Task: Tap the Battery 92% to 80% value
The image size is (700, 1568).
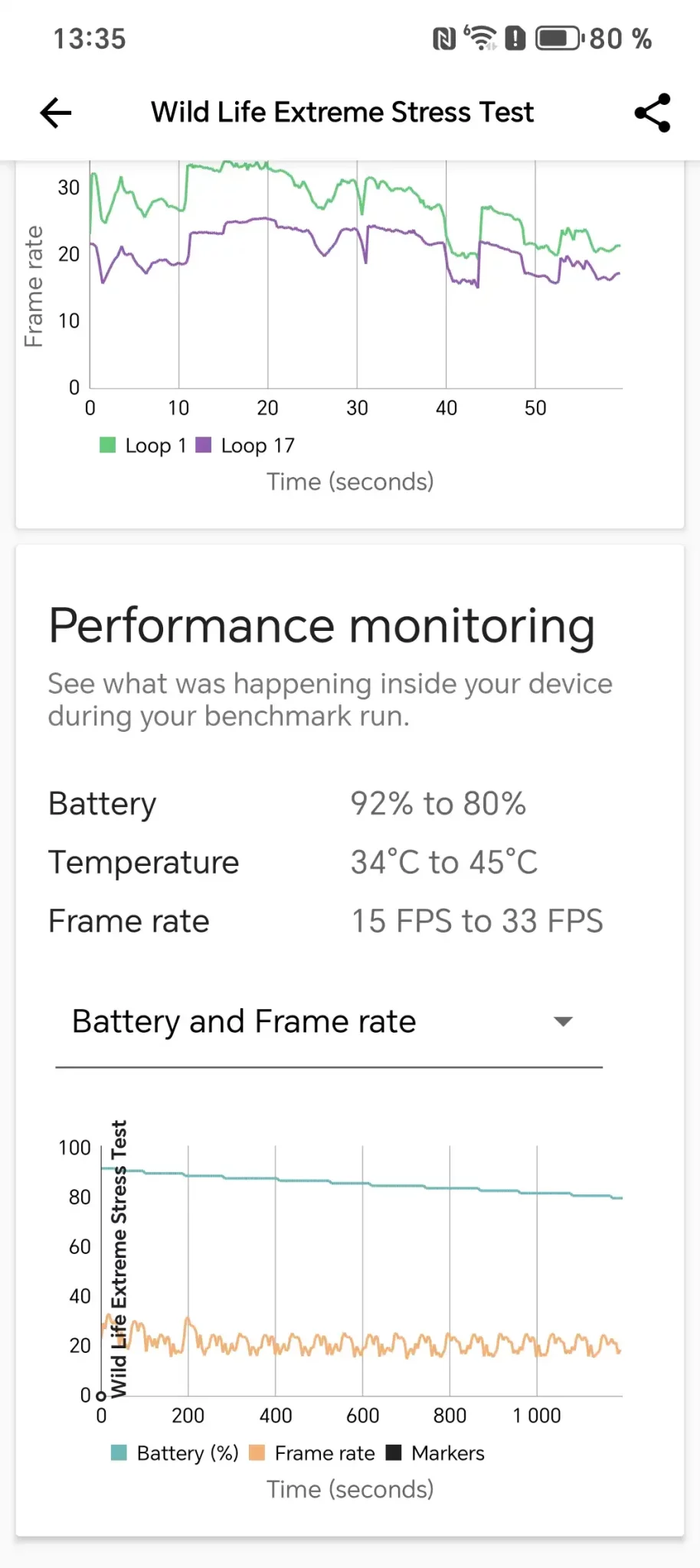Action: pos(438,804)
